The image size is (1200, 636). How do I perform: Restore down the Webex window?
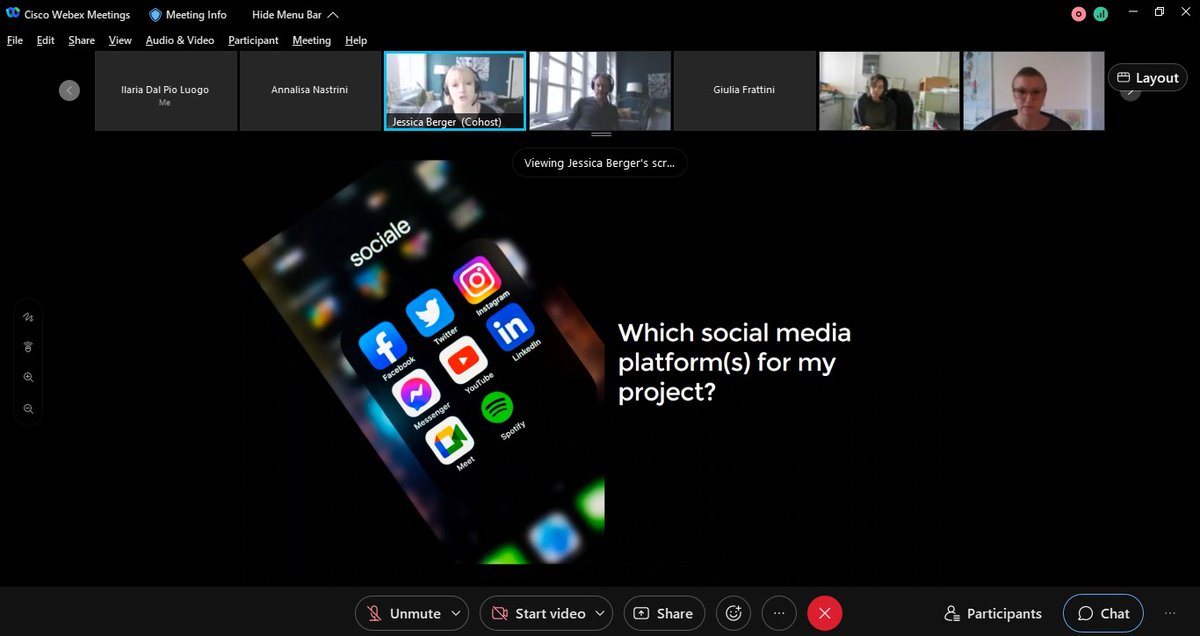click(1159, 13)
